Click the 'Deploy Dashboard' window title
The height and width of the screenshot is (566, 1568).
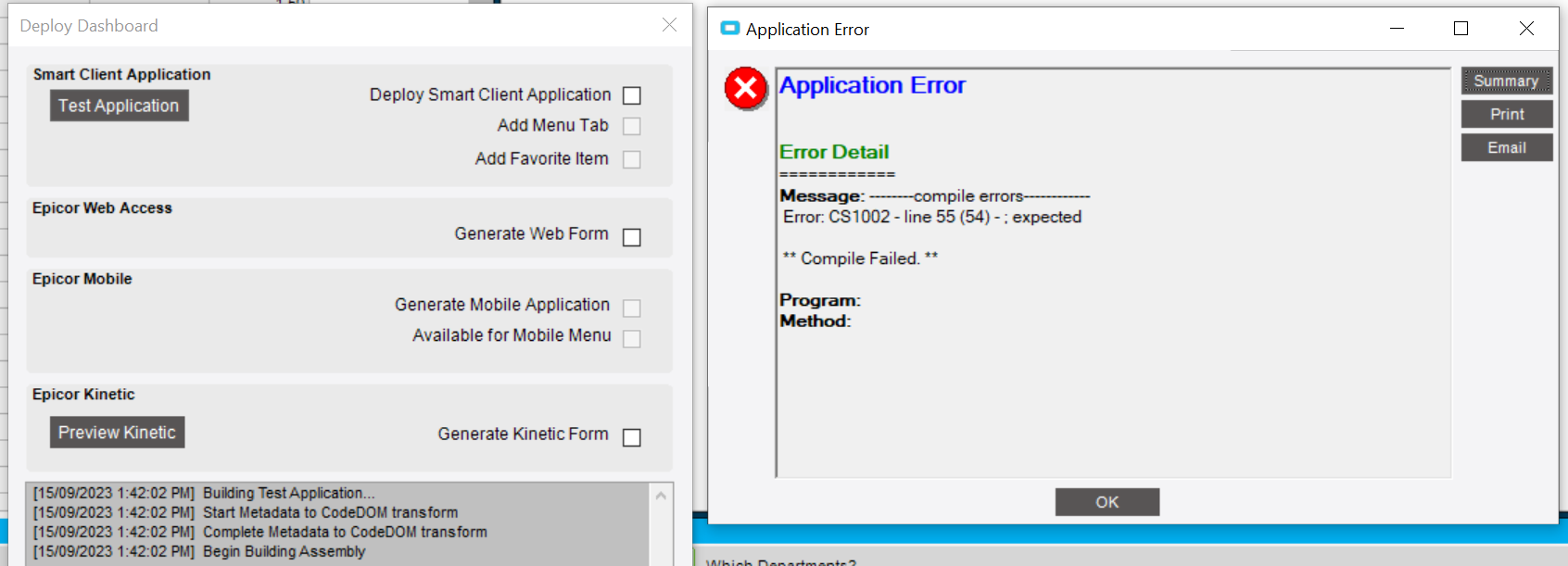tap(89, 26)
